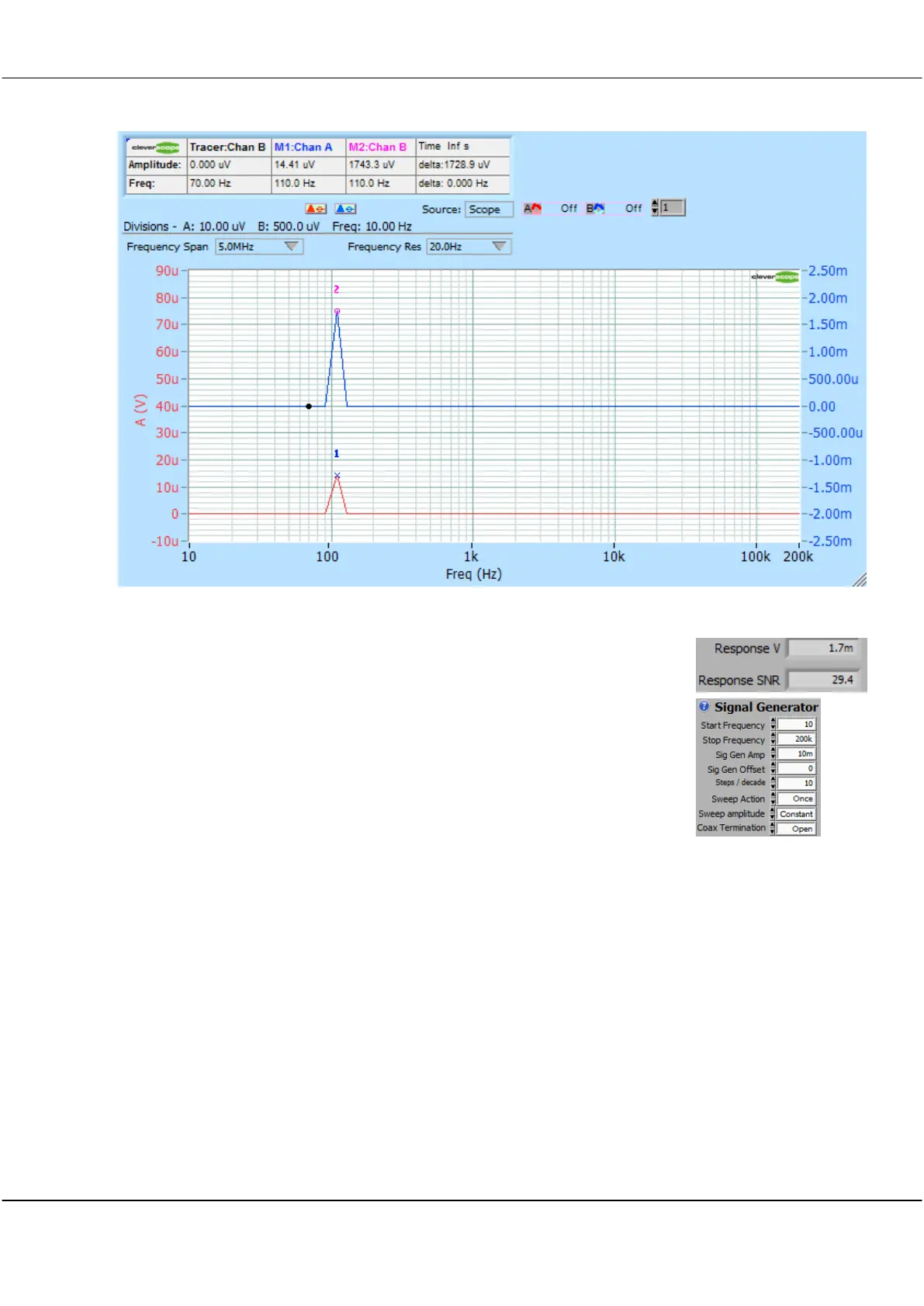
Task: Open Coax Termination selector showing Open
Action: tap(797, 829)
